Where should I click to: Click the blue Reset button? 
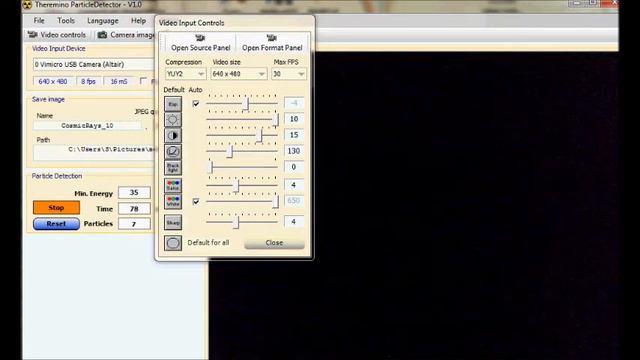(x=56, y=224)
